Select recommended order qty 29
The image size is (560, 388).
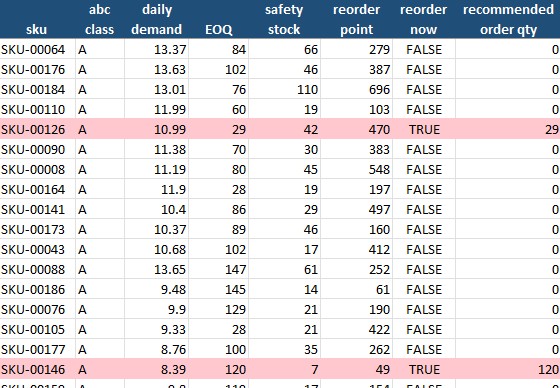click(x=508, y=129)
